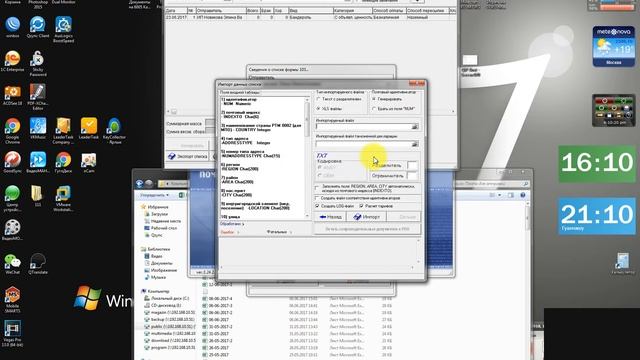Open the weather gadget showing +19
The height and width of the screenshot is (360, 640).
click(613, 47)
